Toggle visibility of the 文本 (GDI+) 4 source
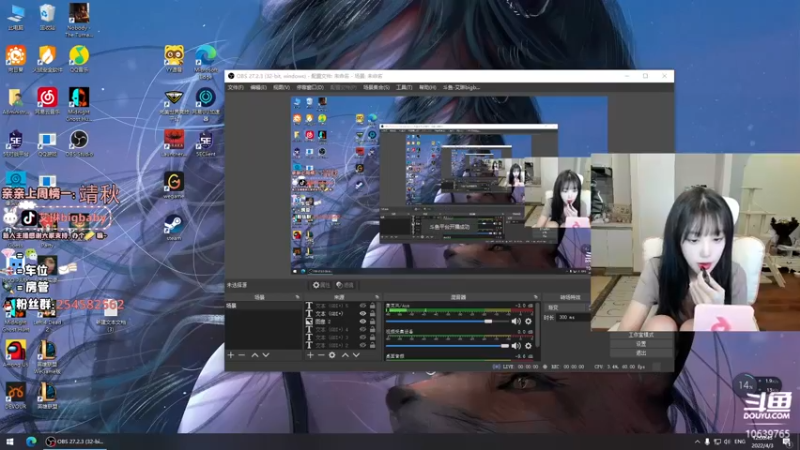Screen dimensions: 800x450 pos(363,329)
